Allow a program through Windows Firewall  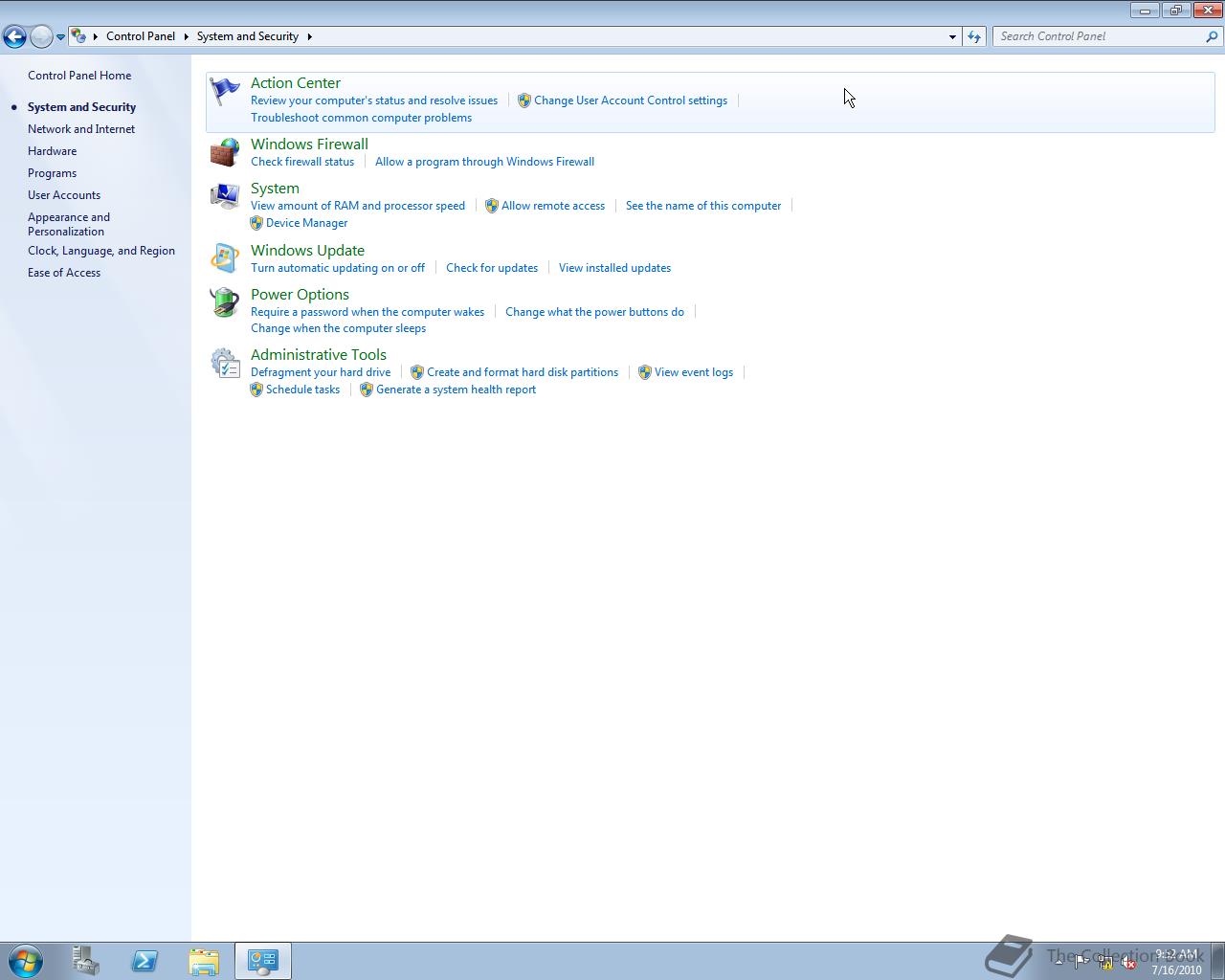point(484,162)
